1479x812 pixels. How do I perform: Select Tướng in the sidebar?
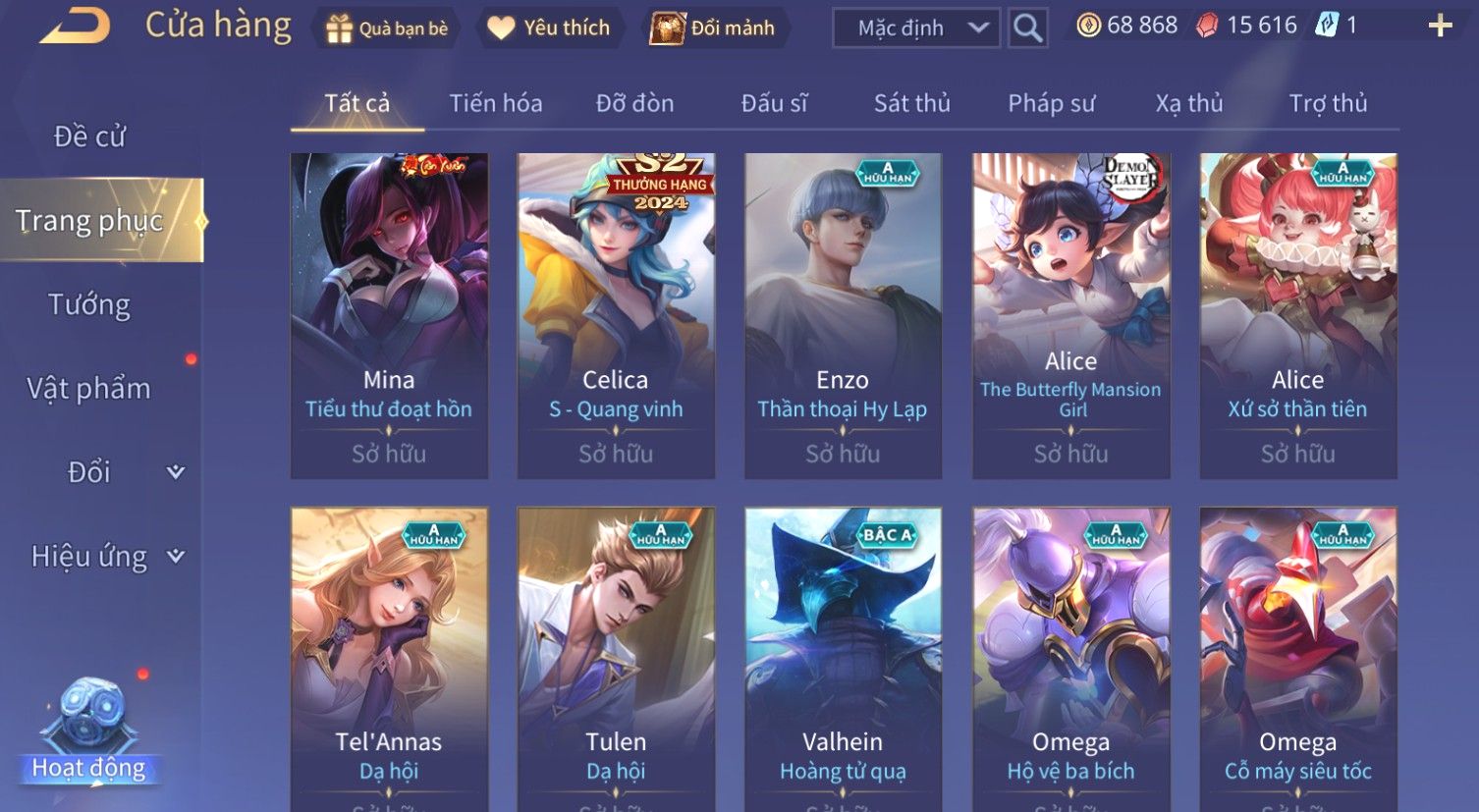tap(89, 304)
